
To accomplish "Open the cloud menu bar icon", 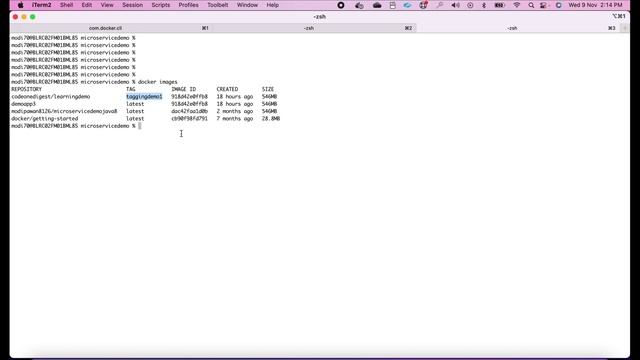I will pyautogui.click(x=377, y=5).
